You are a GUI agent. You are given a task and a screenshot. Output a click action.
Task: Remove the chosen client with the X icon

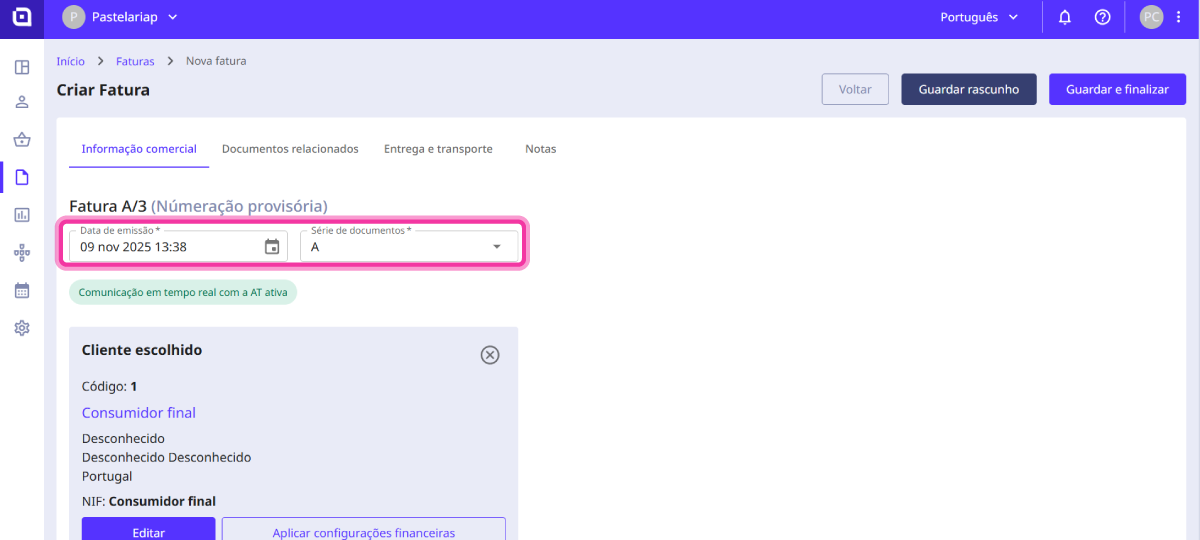[x=490, y=355]
